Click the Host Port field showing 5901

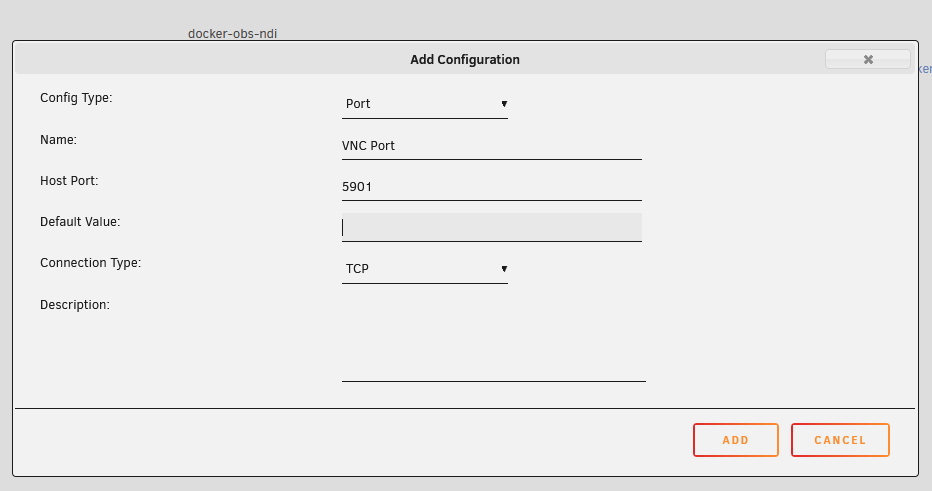pyautogui.click(x=492, y=187)
